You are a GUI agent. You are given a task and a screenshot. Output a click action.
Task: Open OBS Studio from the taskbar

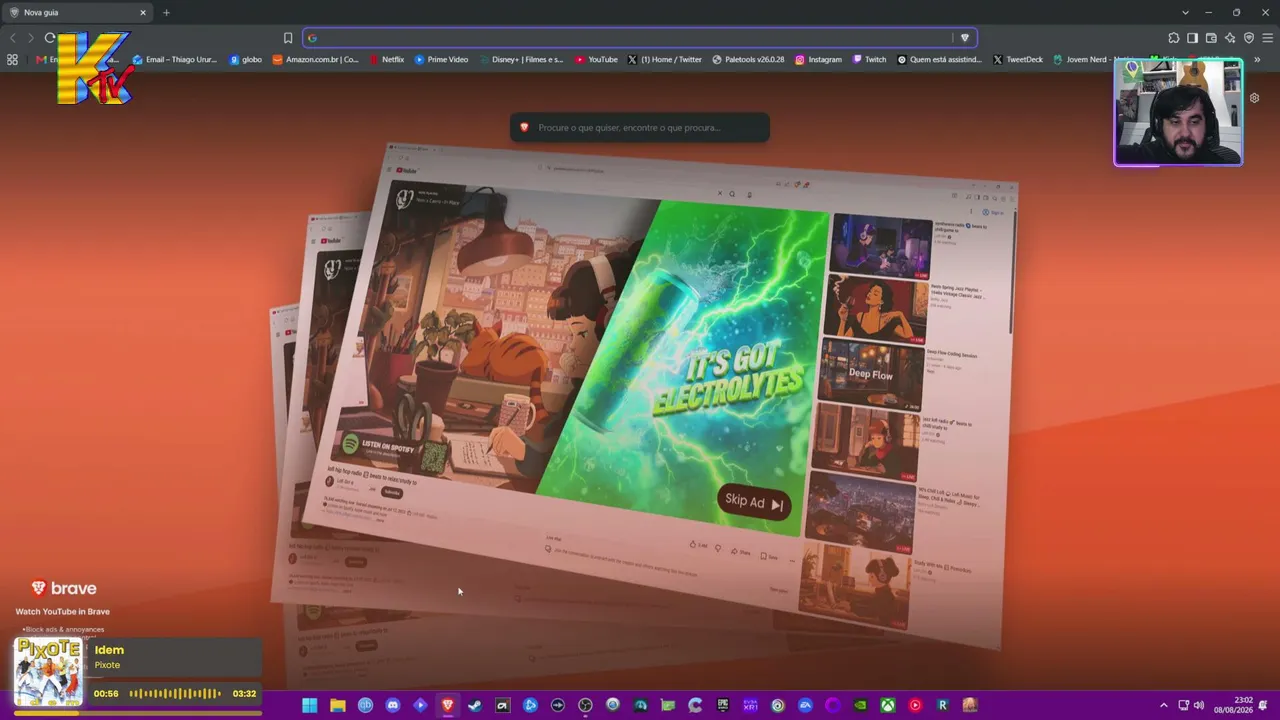tap(585, 705)
